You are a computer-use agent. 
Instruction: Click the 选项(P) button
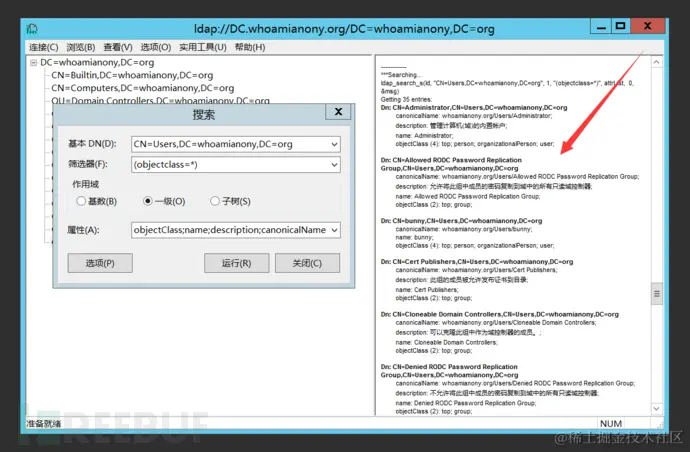click(100, 263)
